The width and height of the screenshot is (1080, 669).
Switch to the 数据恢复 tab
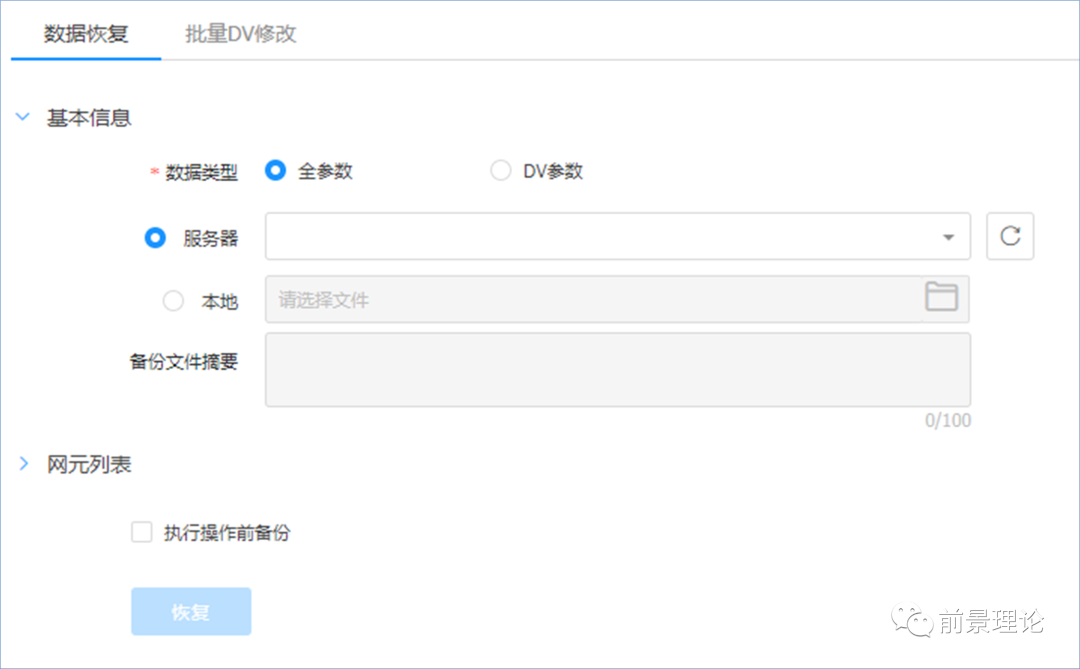click(x=86, y=33)
